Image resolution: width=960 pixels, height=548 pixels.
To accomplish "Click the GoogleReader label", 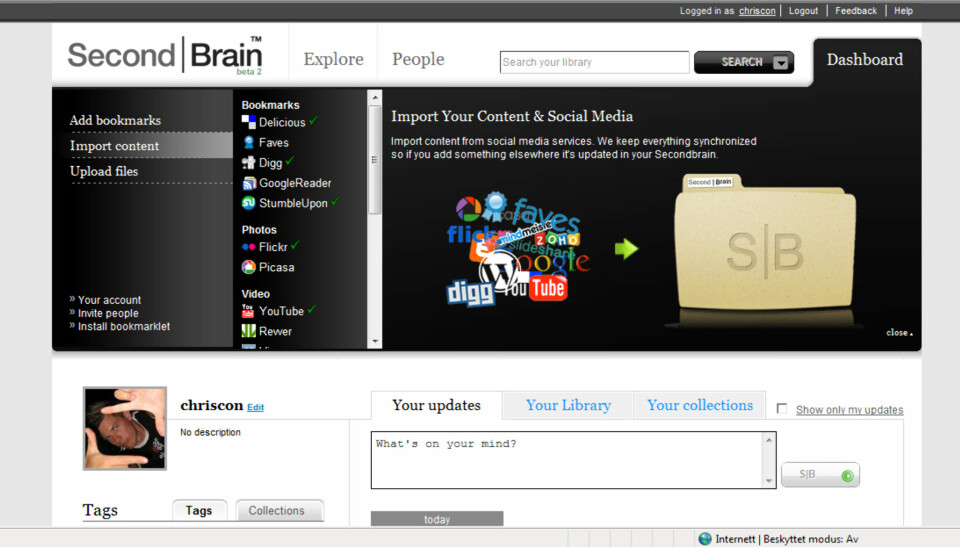I will pos(295,183).
